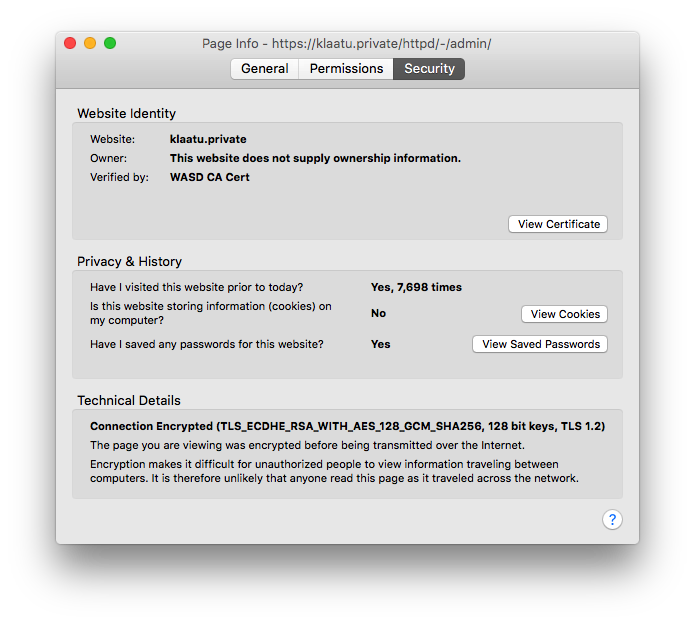Click 'This website does not supply ownership information.'
The image size is (695, 624).
click(315, 158)
